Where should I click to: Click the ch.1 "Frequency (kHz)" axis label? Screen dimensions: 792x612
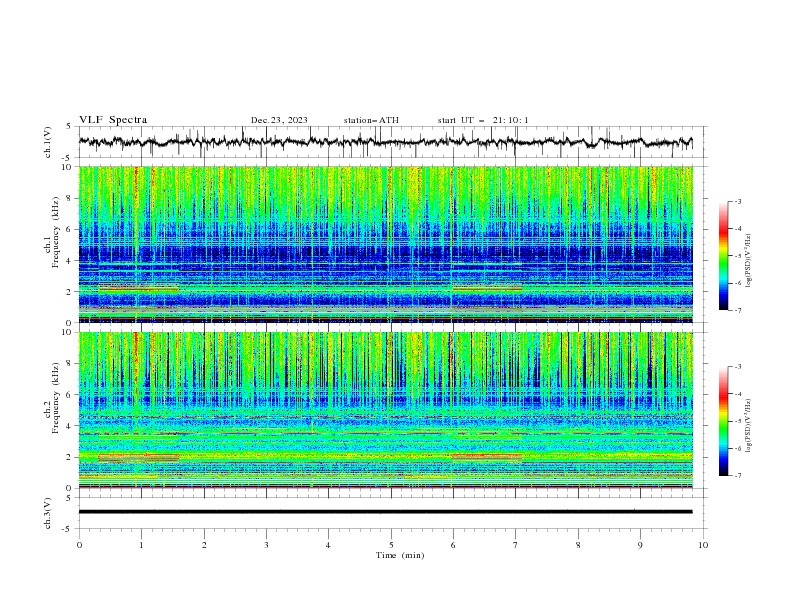point(55,232)
